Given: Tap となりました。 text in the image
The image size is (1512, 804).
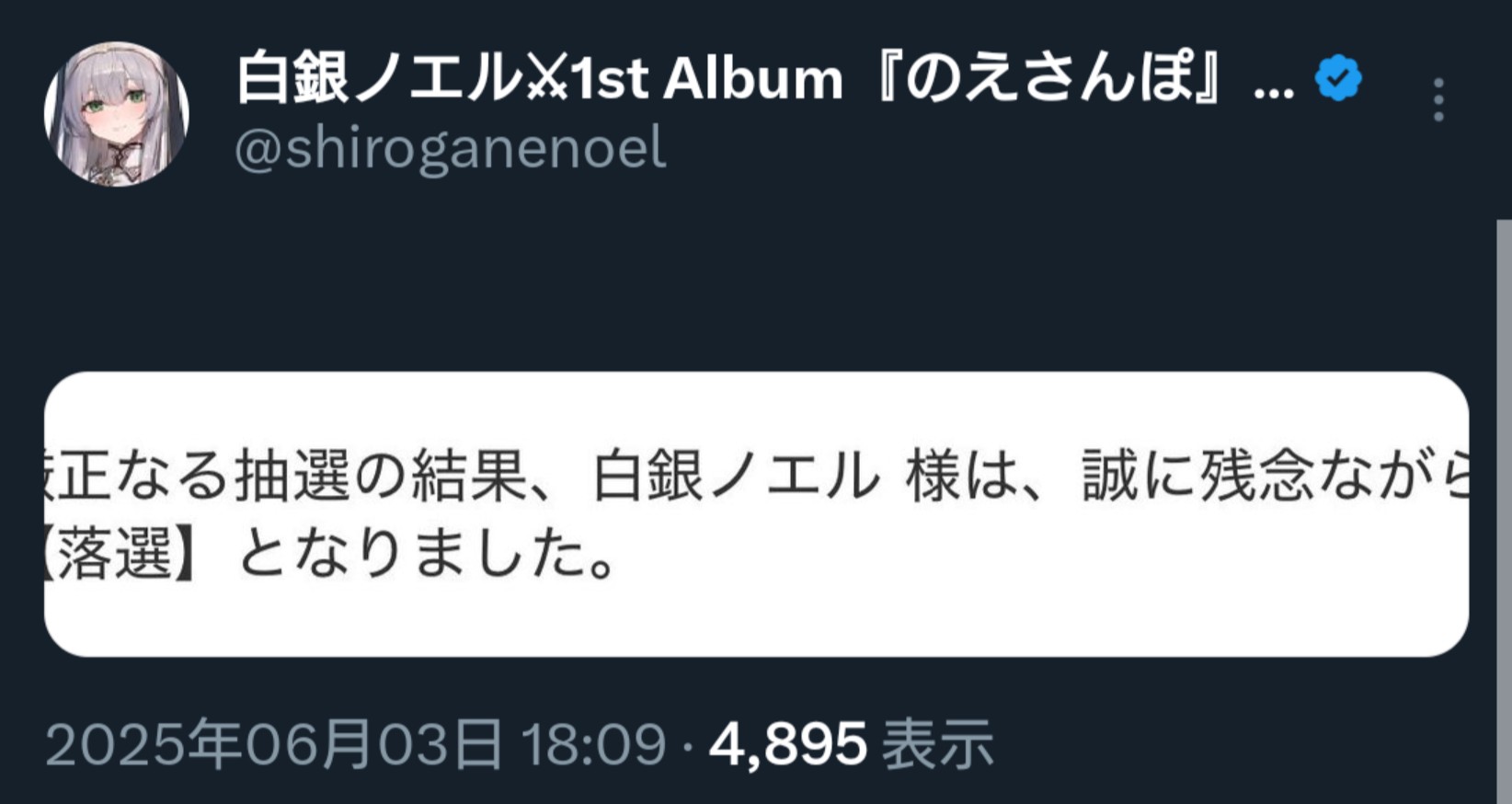Looking at the screenshot, I should point(427,555).
